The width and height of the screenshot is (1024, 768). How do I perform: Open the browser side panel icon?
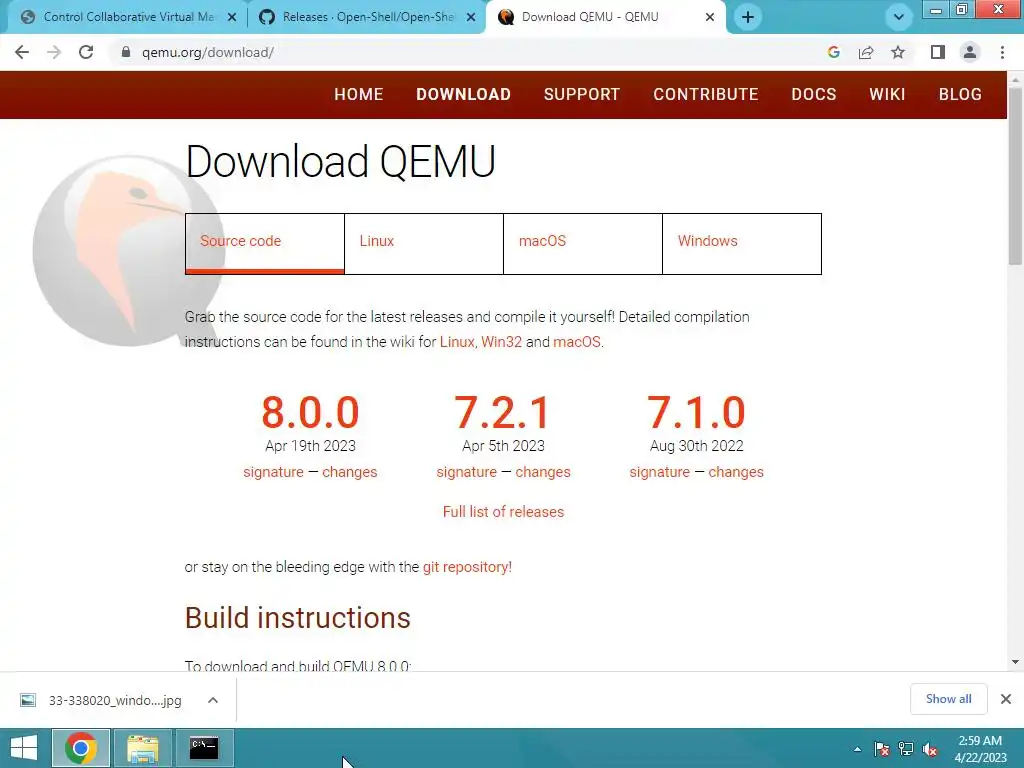tap(938, 52)
